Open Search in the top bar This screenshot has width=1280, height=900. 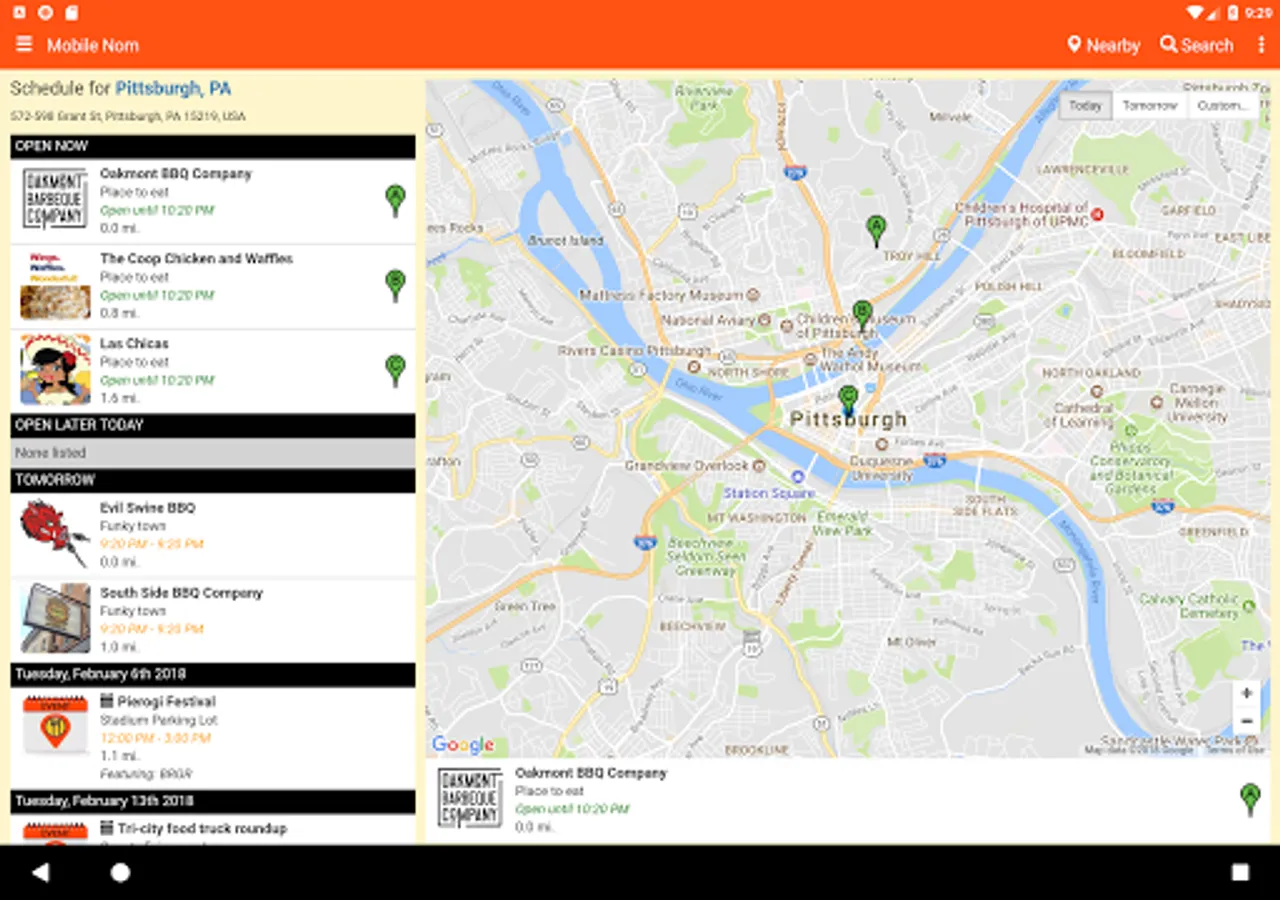click(x=1197, y=45)
